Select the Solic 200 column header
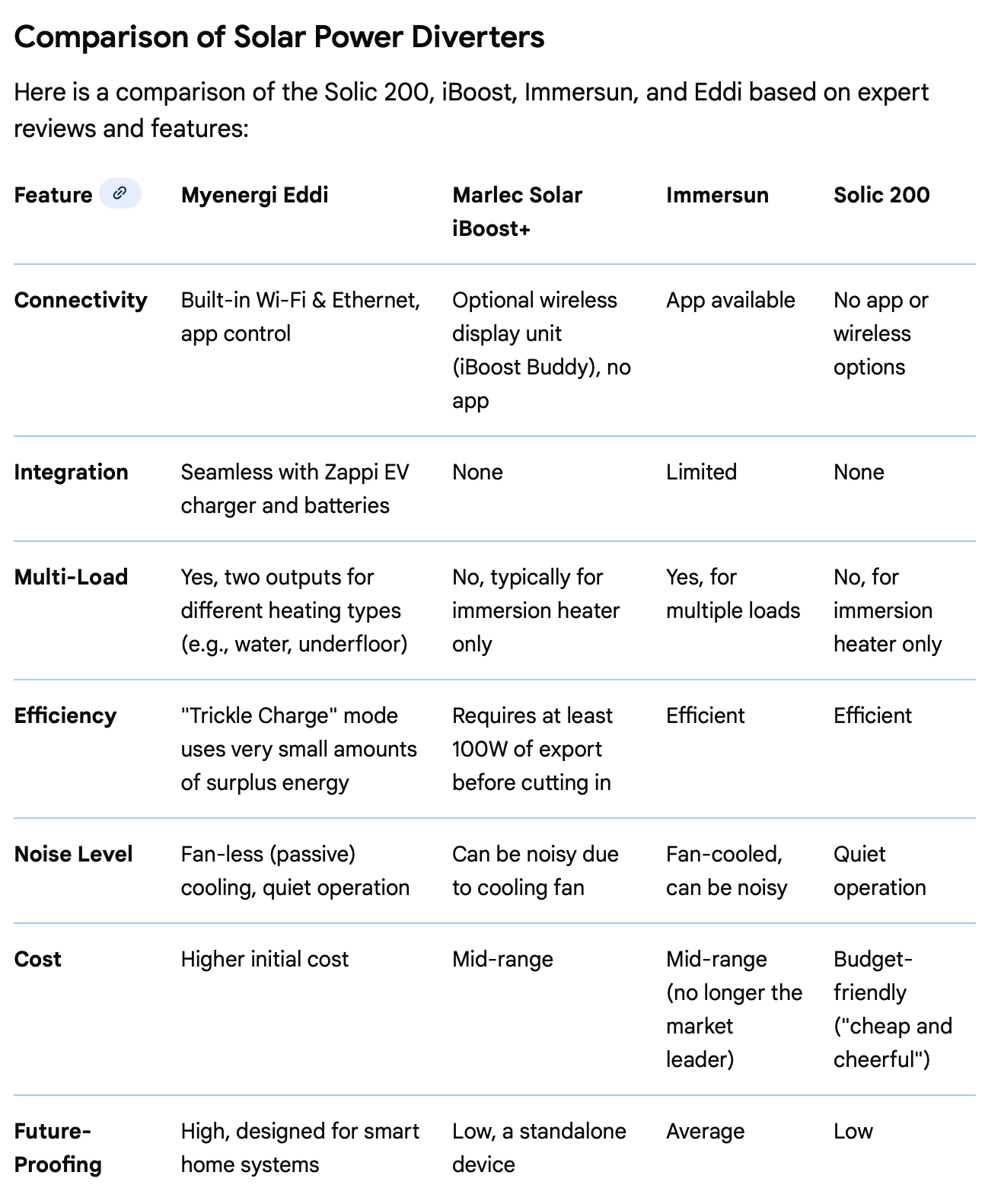 coord(881,195)
